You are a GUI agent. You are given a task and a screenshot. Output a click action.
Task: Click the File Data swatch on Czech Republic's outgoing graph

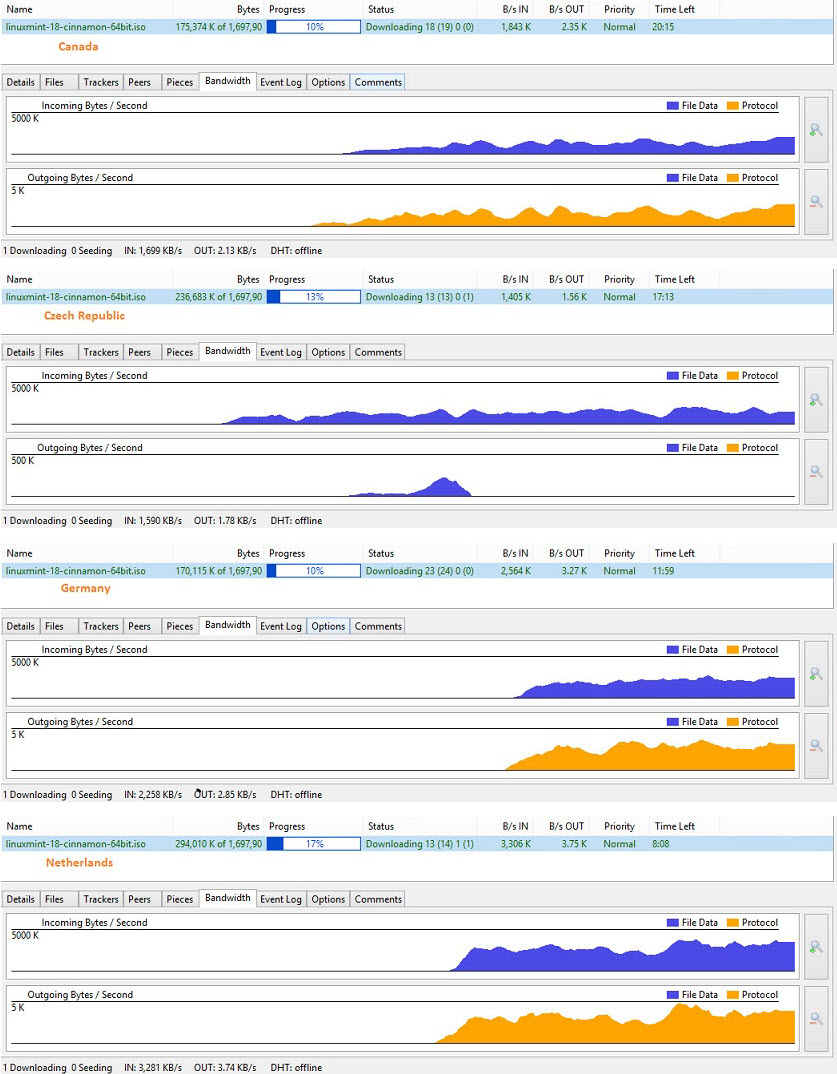(673, 448)
